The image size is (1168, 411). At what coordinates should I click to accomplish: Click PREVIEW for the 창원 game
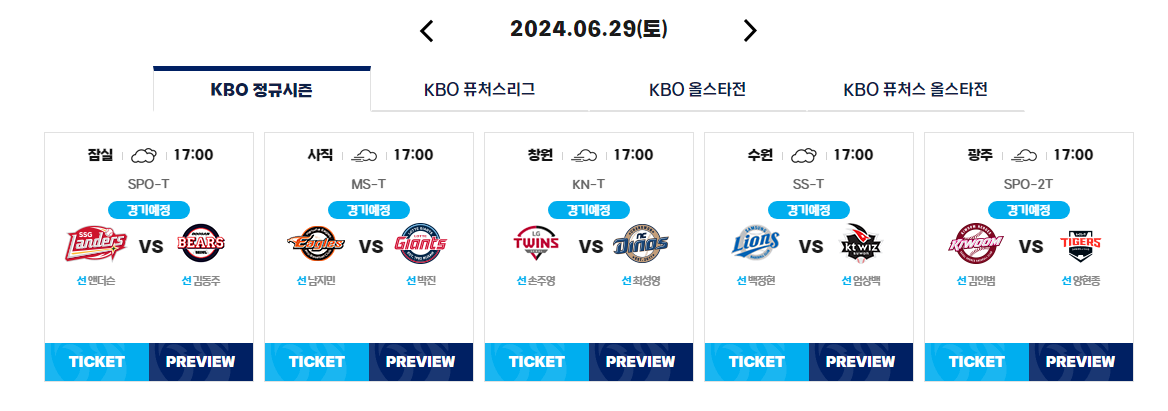click(x=641, y=362)
